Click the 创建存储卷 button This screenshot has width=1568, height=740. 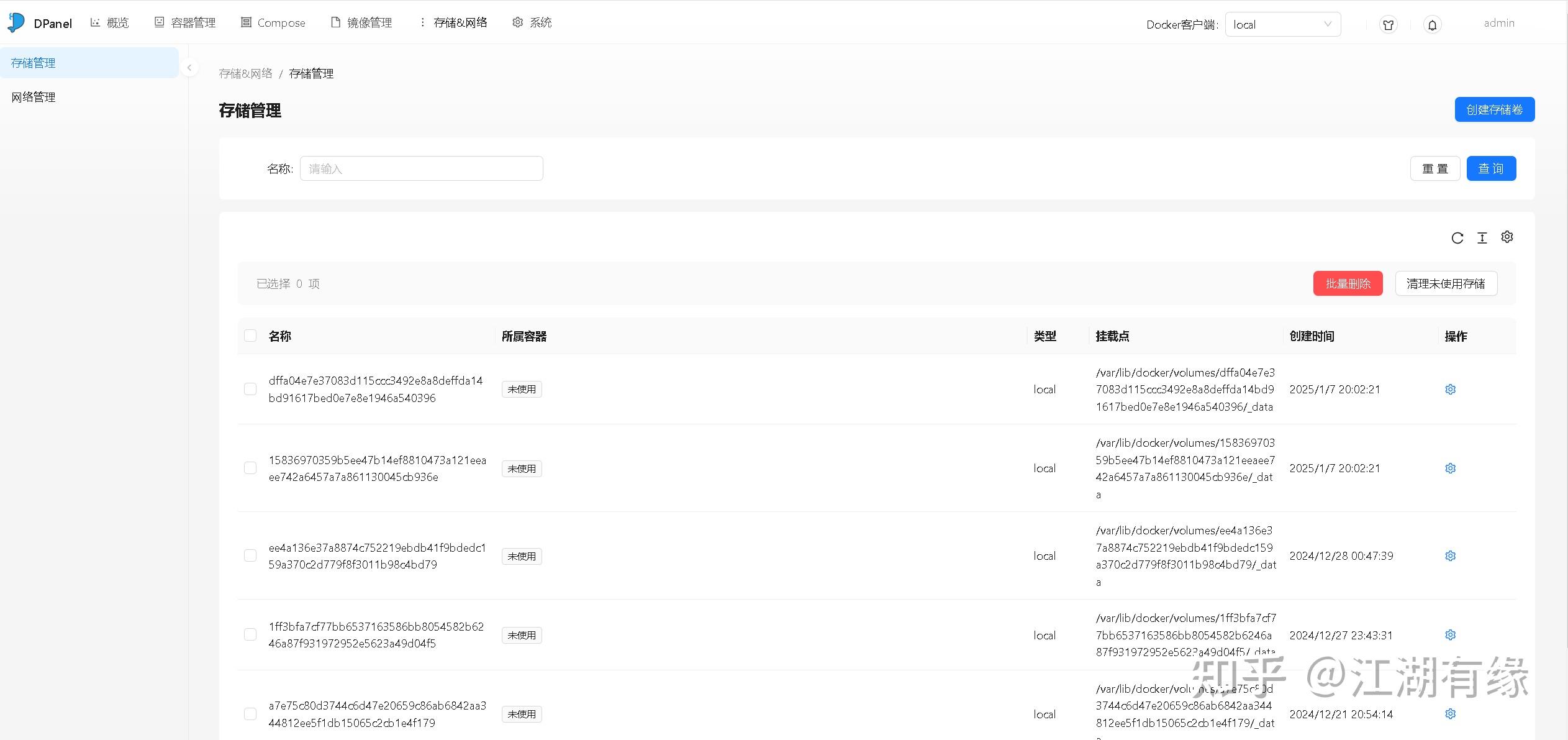pos(1494,109)
